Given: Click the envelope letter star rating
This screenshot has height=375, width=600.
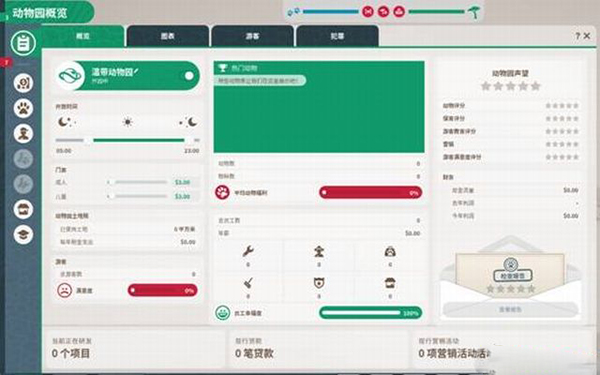Looking at the screenshot, I should click(x=510, y=289).
